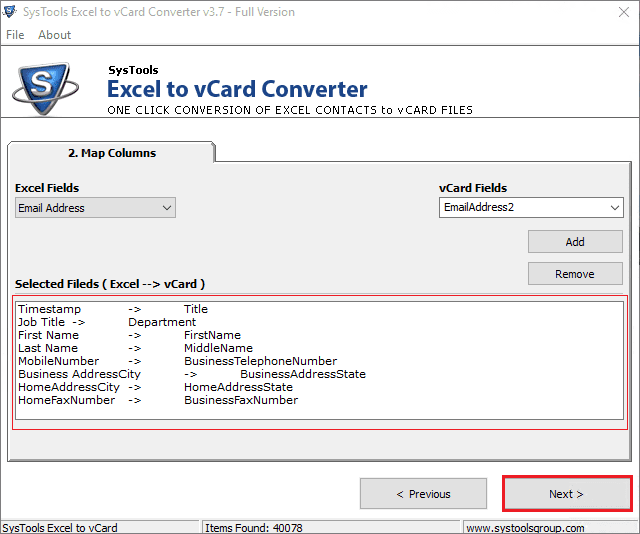Open the File menu
This screenshot has height=534, width=640.
15,35
